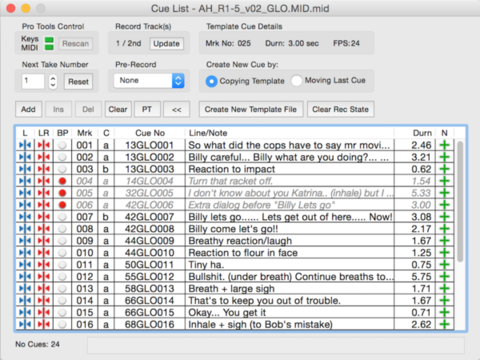
Task: Click the green plus for cue 13GLO001
Action: click(444, 145)
